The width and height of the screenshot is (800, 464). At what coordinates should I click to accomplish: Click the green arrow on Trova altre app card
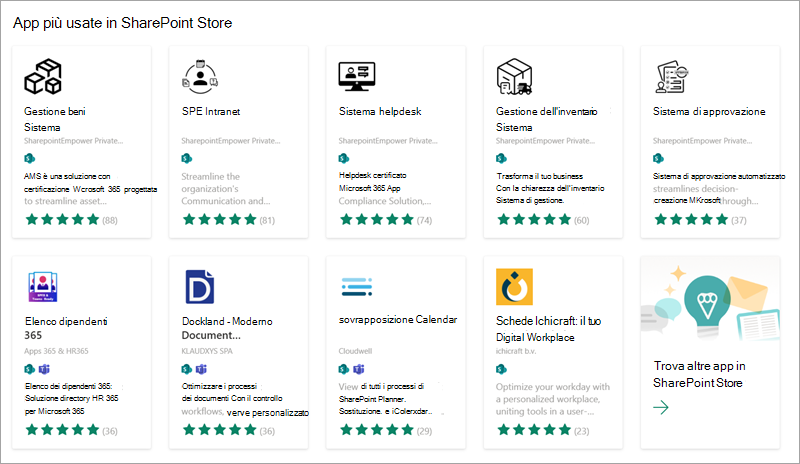(x=661, y=407)
